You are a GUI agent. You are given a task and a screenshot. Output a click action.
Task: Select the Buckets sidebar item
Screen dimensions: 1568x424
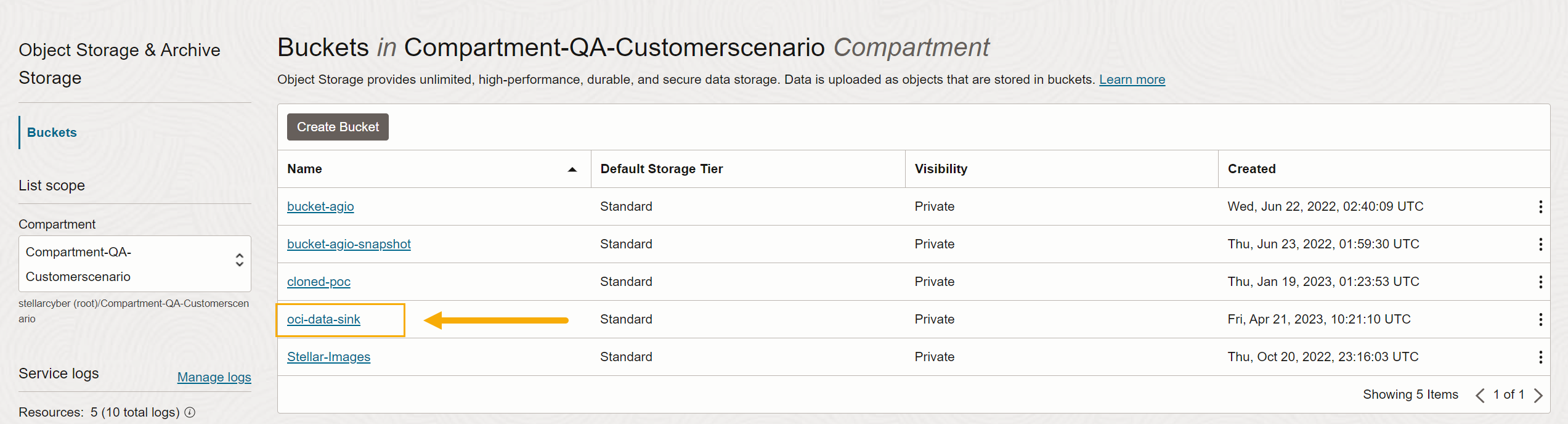point(52,132)
